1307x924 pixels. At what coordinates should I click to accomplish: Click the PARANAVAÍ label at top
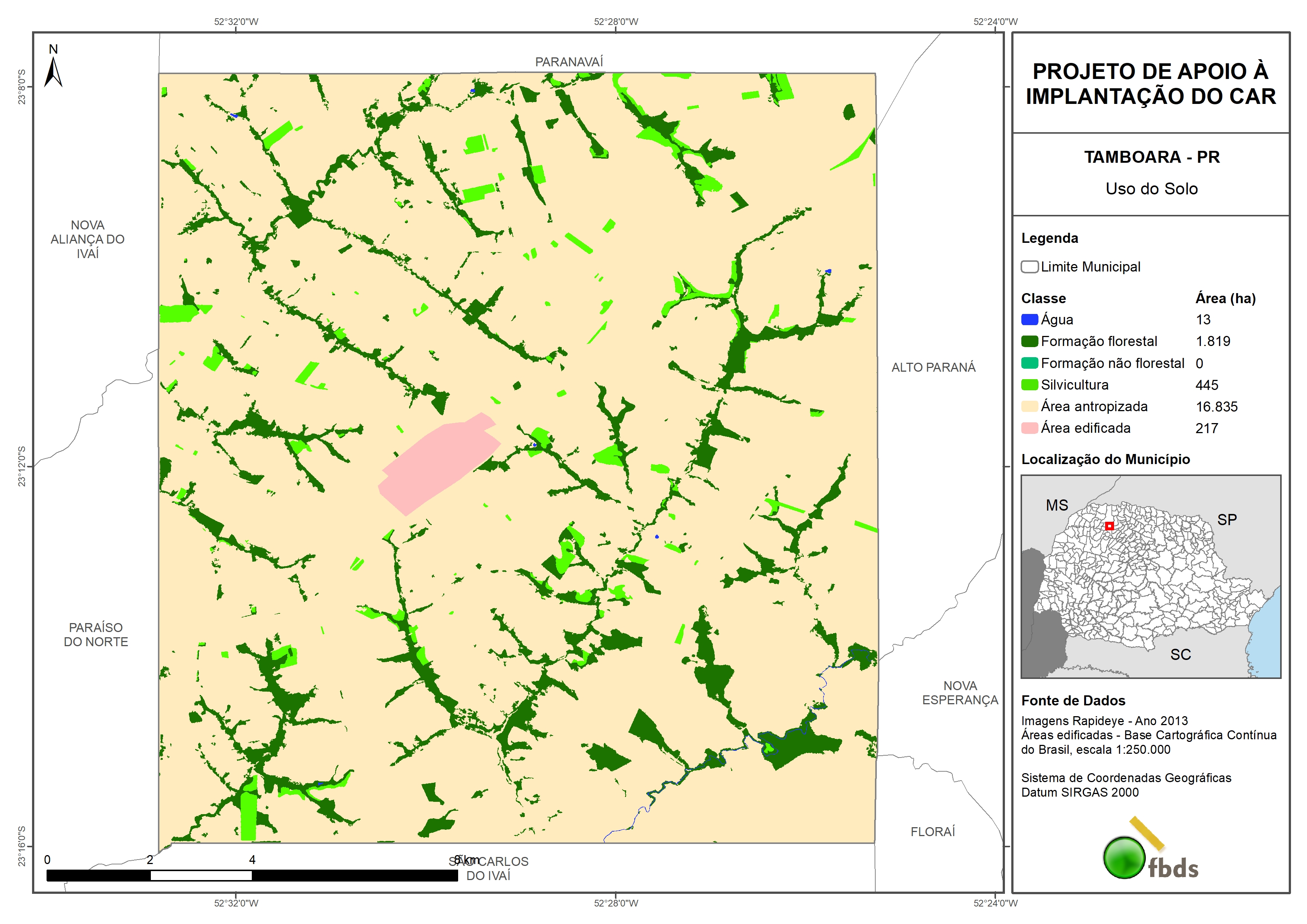(569, 62)
